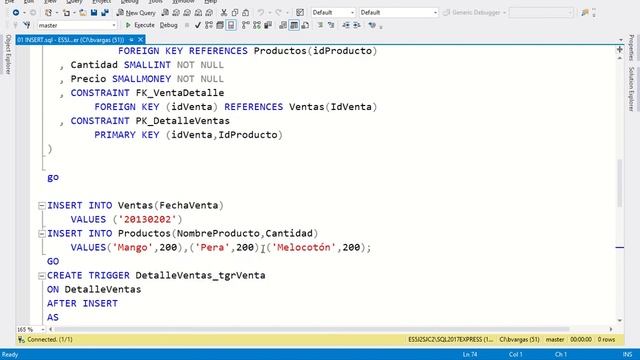This screenshot has width=640, height=360.
Task: Click the Paste clipboard icon
Action: [x=246, y=13]
